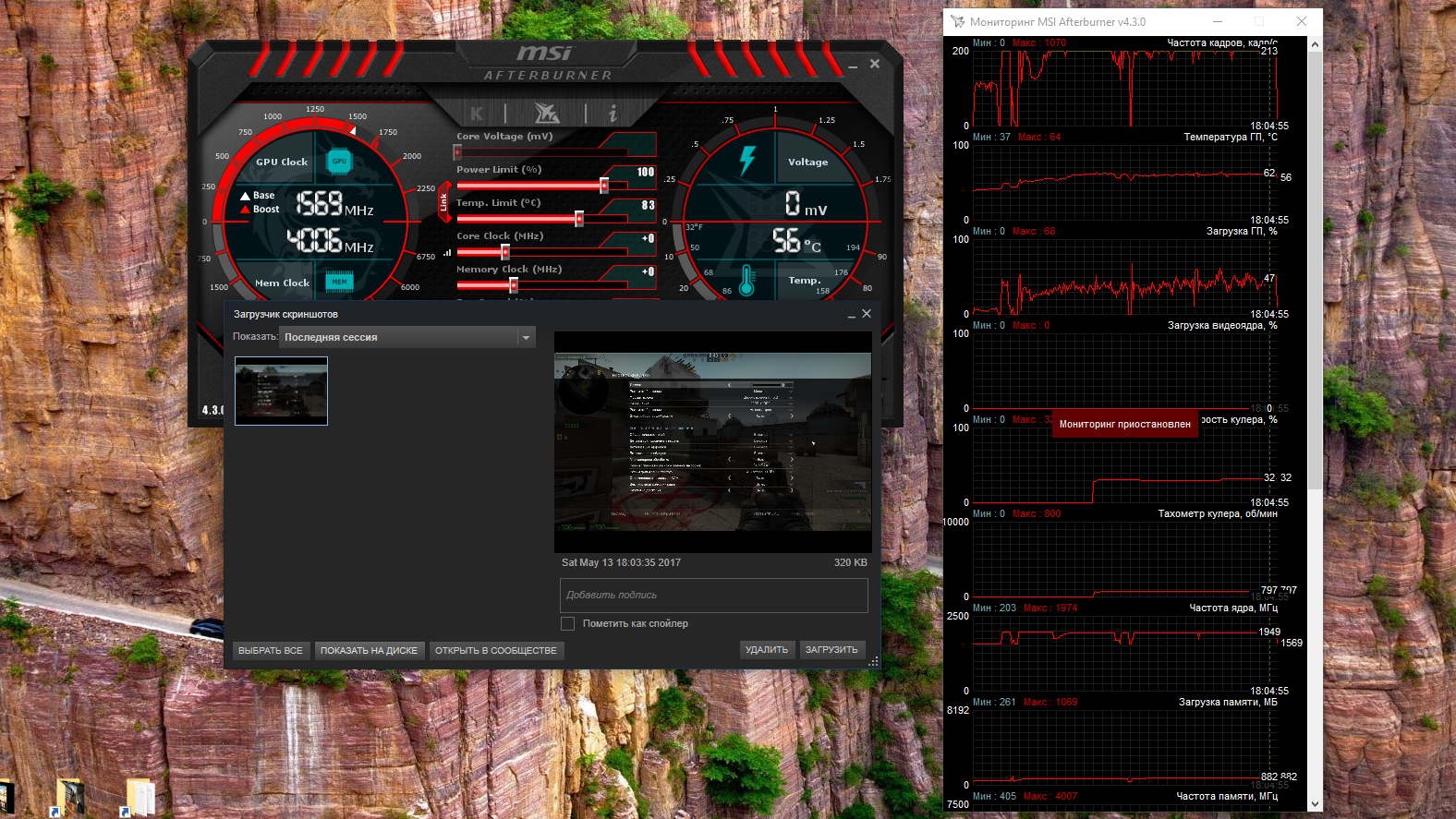Click the '1569 MHz' base clock reading

click(x=334, y=204)
